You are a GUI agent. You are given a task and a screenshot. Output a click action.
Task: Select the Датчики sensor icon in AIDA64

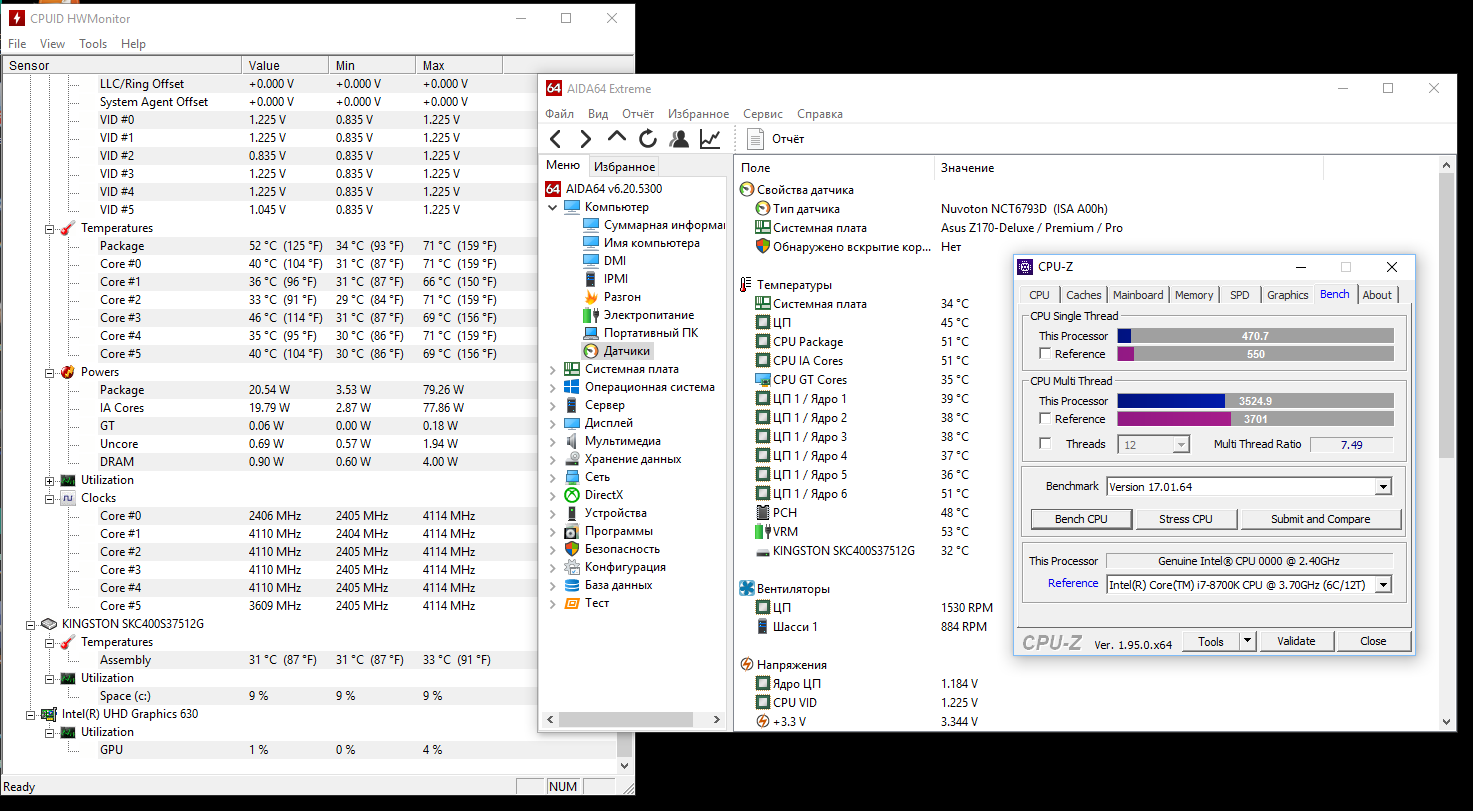(x=590, y=351)
